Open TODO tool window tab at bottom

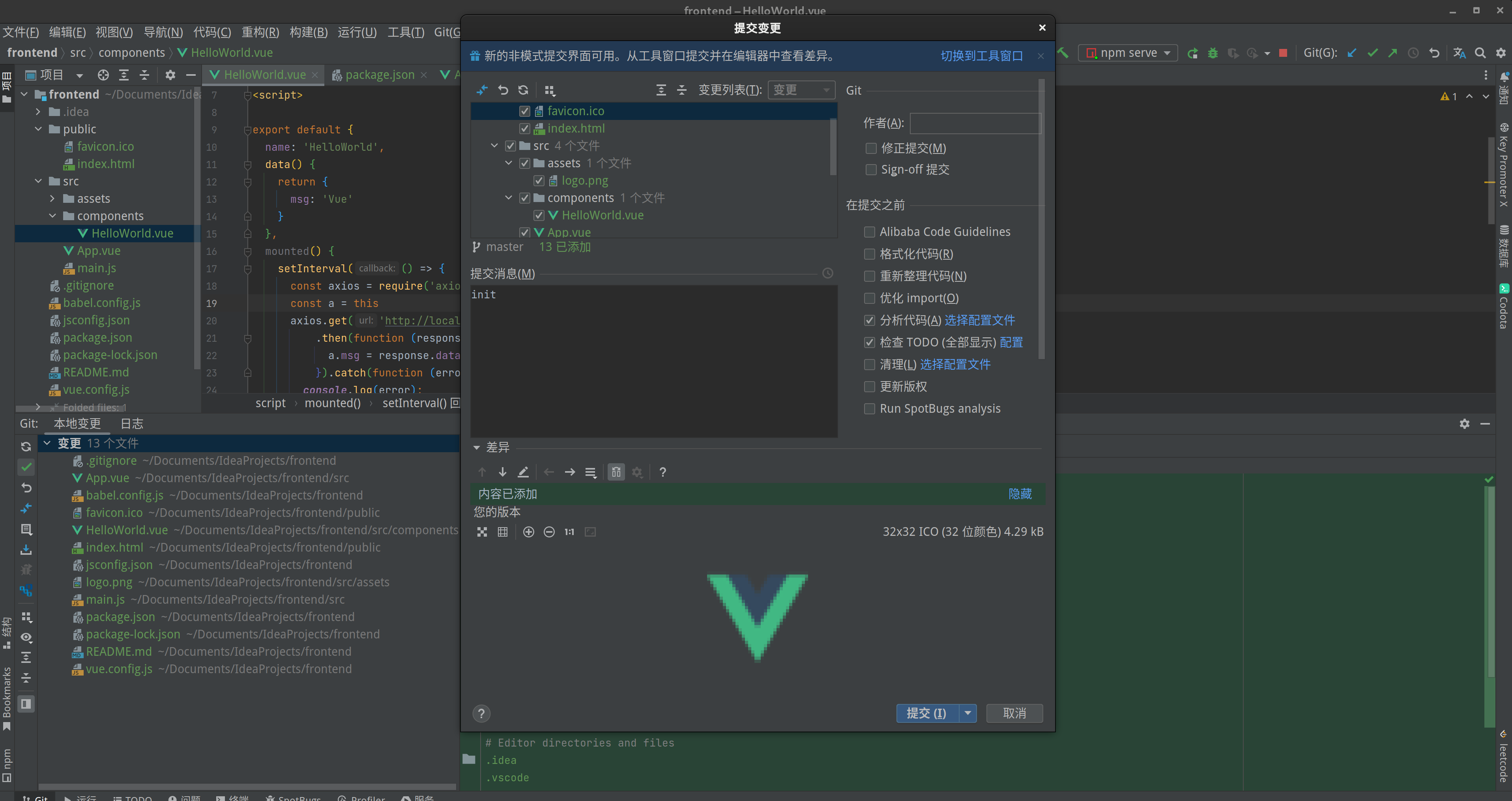pyautogui.click(x=133, y=798)
